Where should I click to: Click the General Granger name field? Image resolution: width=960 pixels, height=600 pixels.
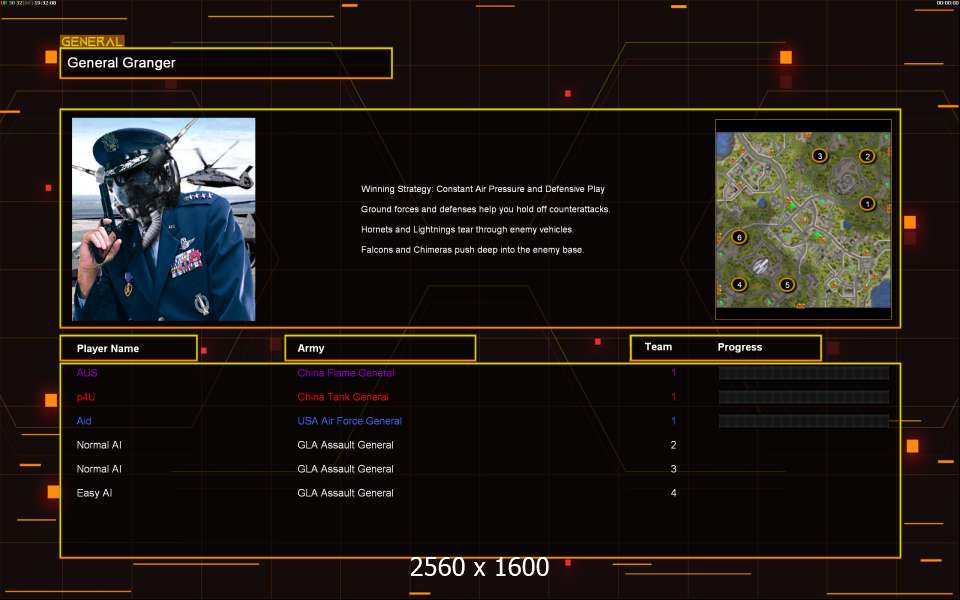(x=226, y=63)
